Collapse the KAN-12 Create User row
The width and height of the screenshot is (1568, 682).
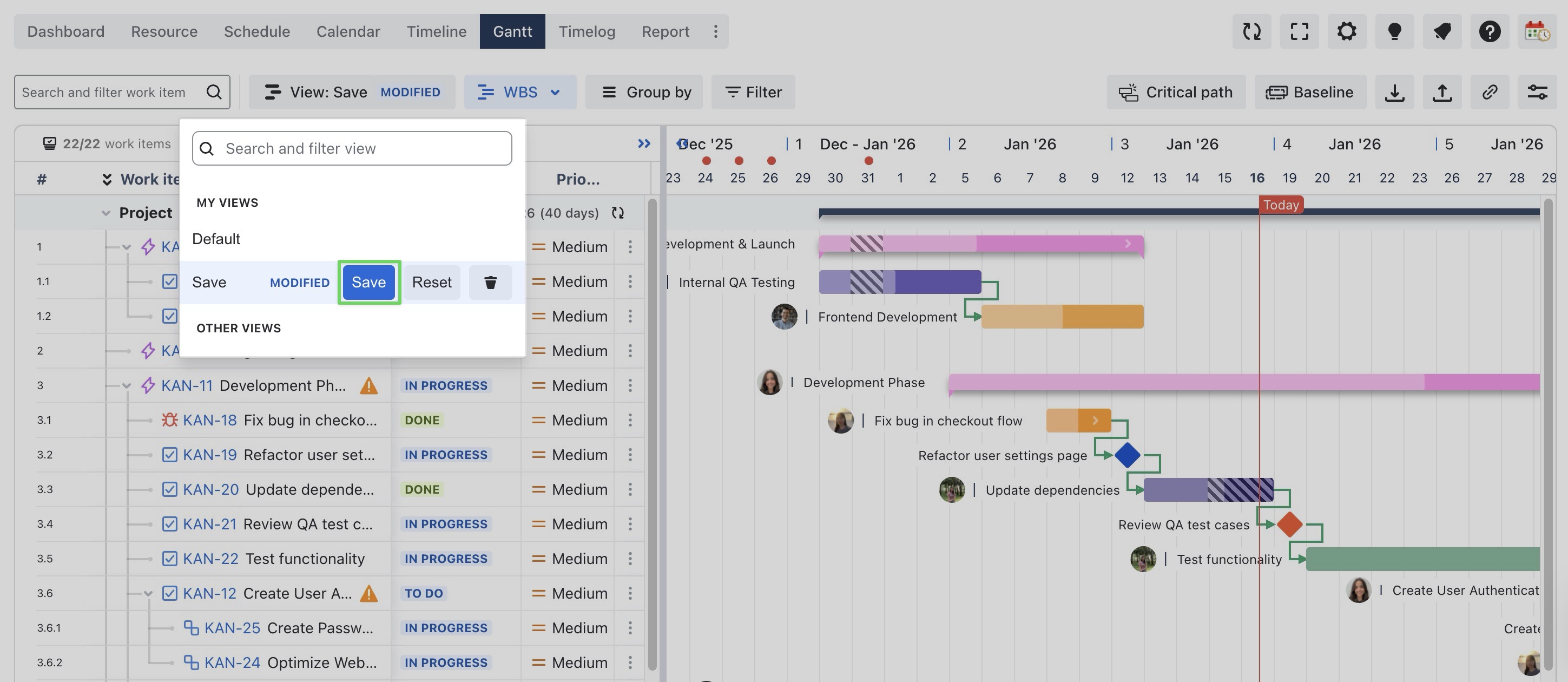[148, 593]
